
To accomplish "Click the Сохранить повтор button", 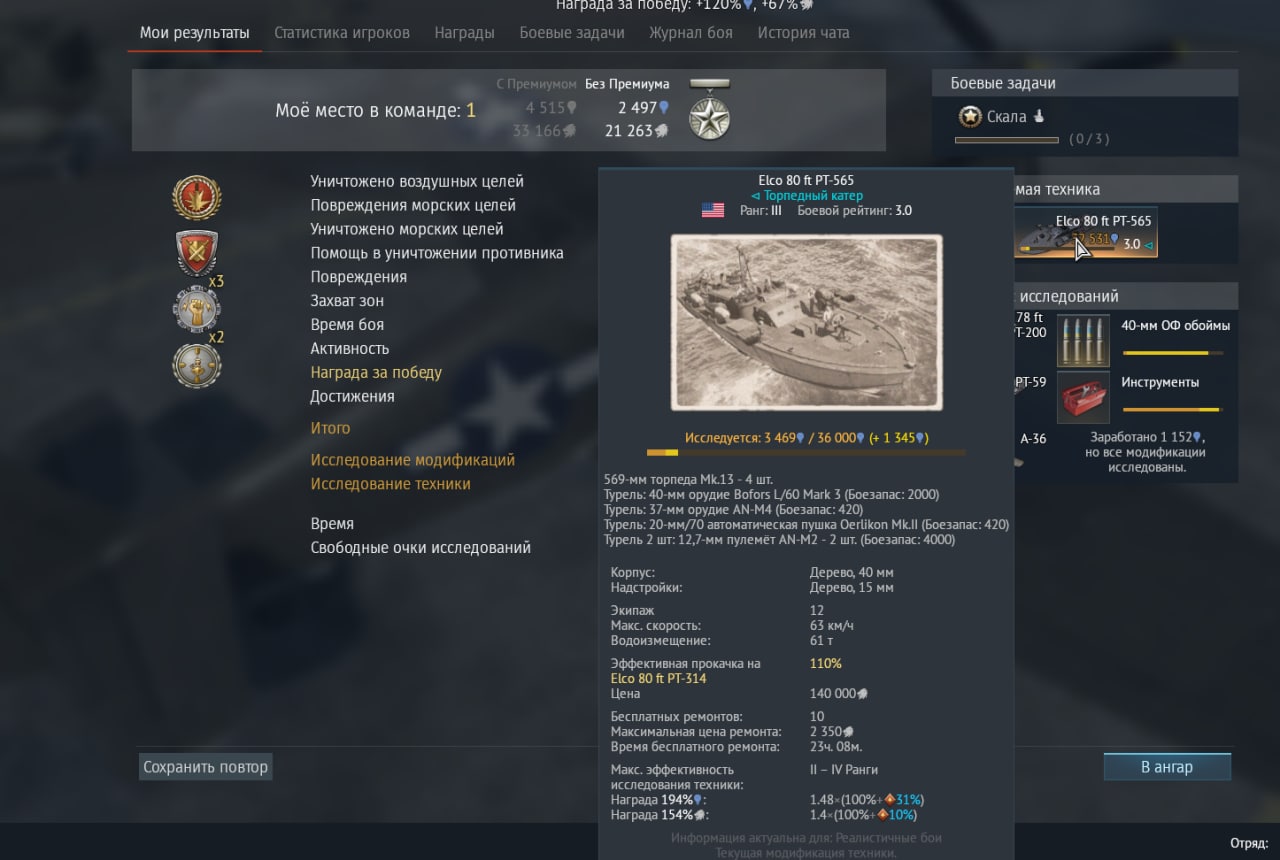I will click(x=205, y=767).
